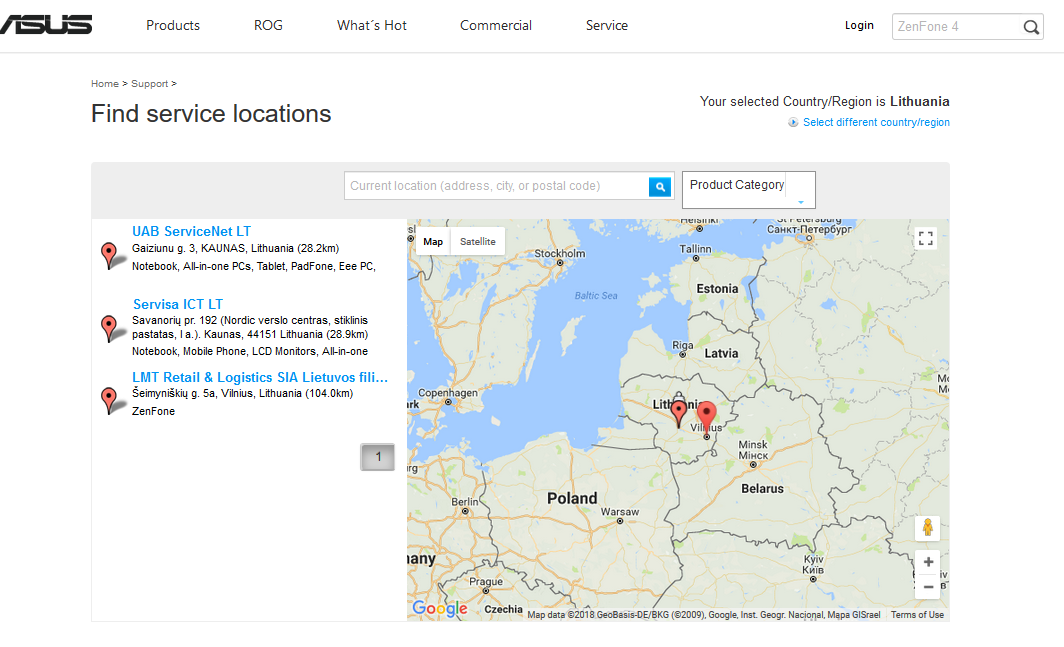Click the Riga label on the map

(683, 345)
